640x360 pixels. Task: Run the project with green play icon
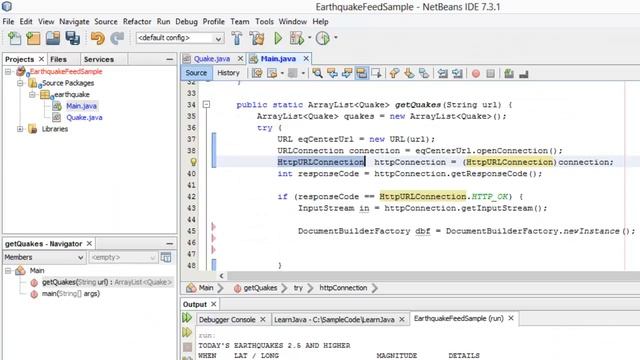[278, 38]
